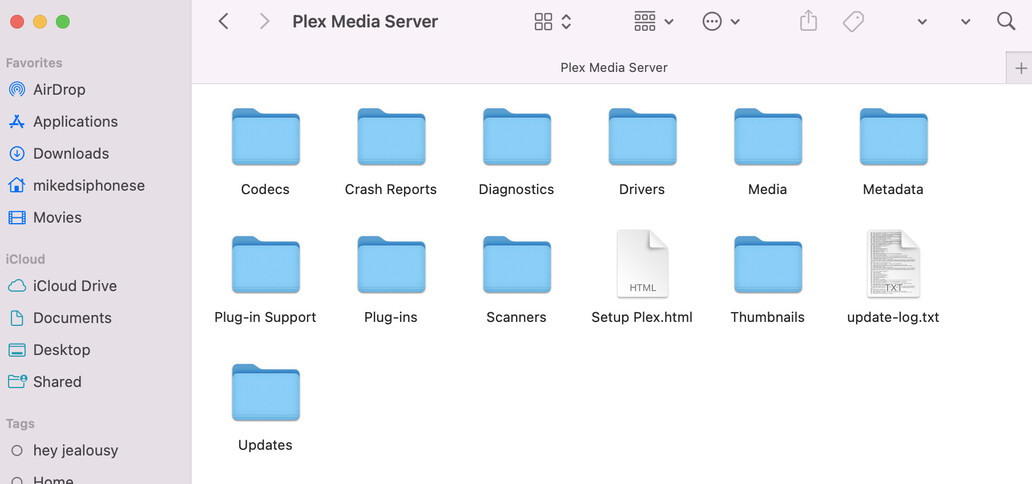The height and width of the screenshot is (484, 1032).
Task: Select the update-log.txt file icon
Action: (x=893, y=263)
